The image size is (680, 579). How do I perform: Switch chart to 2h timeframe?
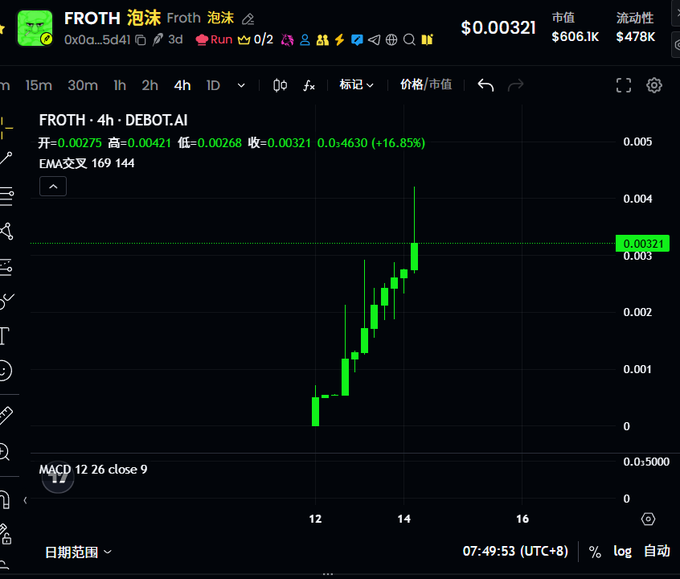[150, 85]
